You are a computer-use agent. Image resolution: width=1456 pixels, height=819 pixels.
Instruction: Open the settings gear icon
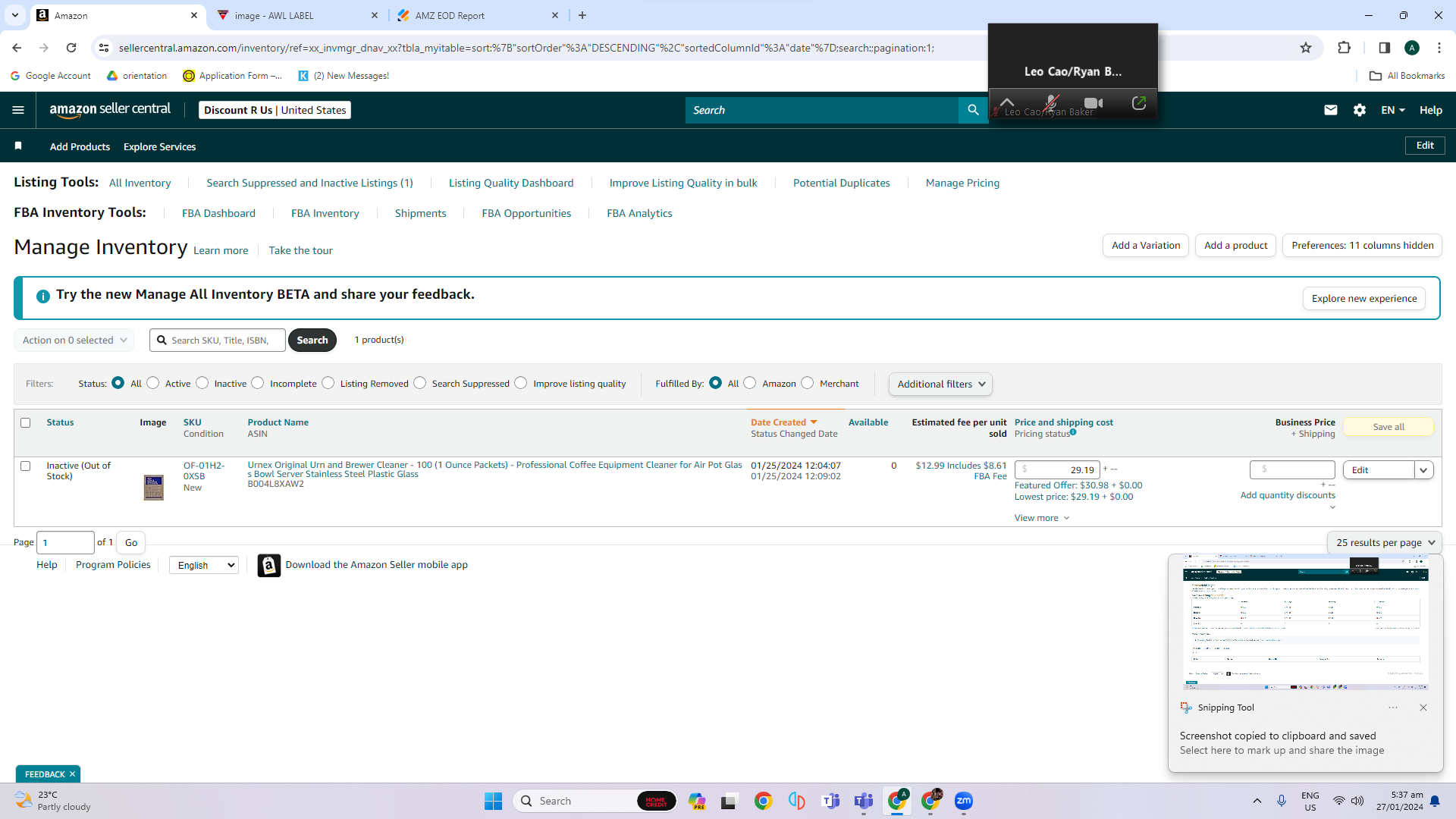point(1359,110)
